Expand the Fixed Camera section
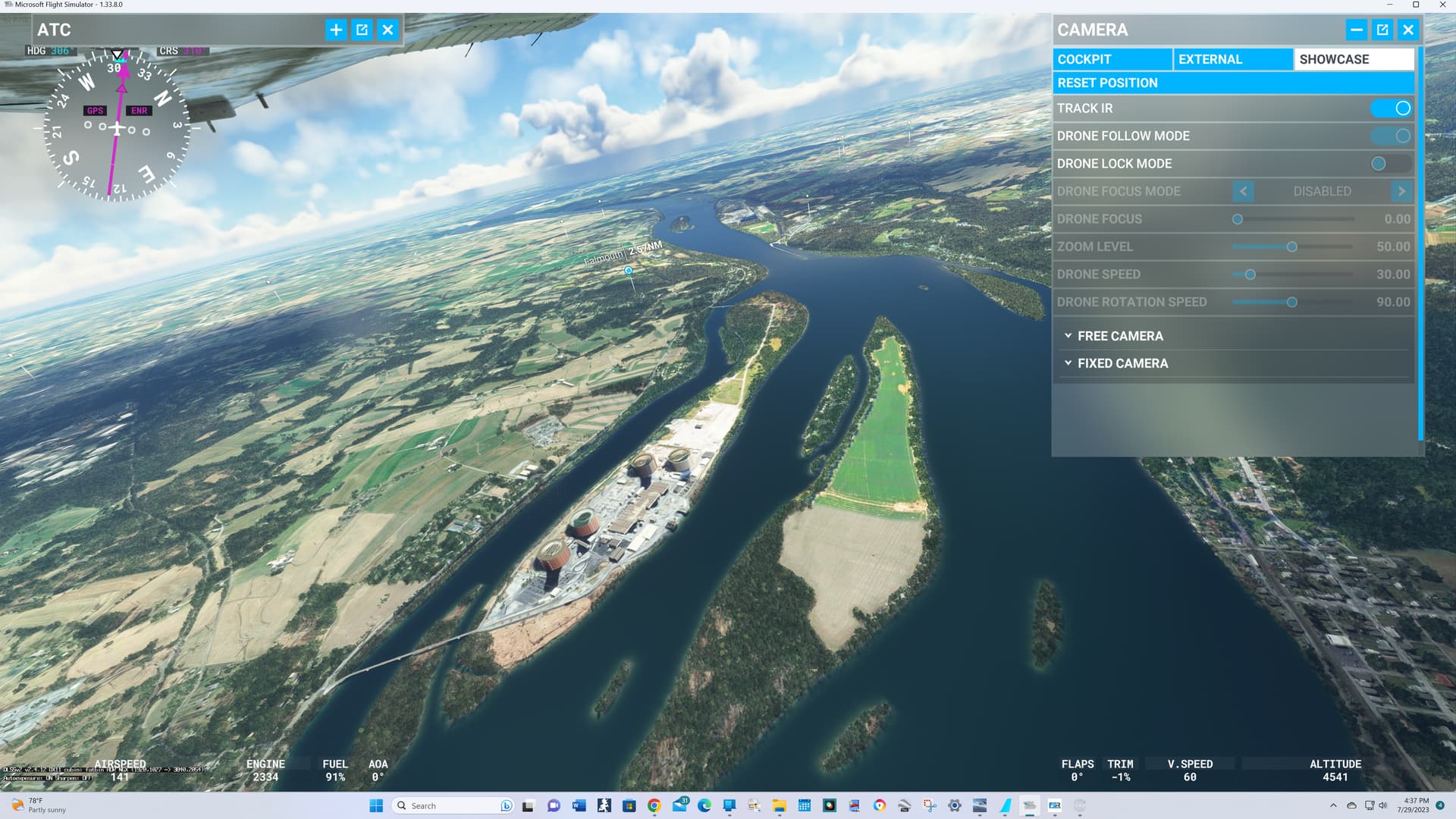Screen dimensions: 1456x819 [x=1122, y=363]
